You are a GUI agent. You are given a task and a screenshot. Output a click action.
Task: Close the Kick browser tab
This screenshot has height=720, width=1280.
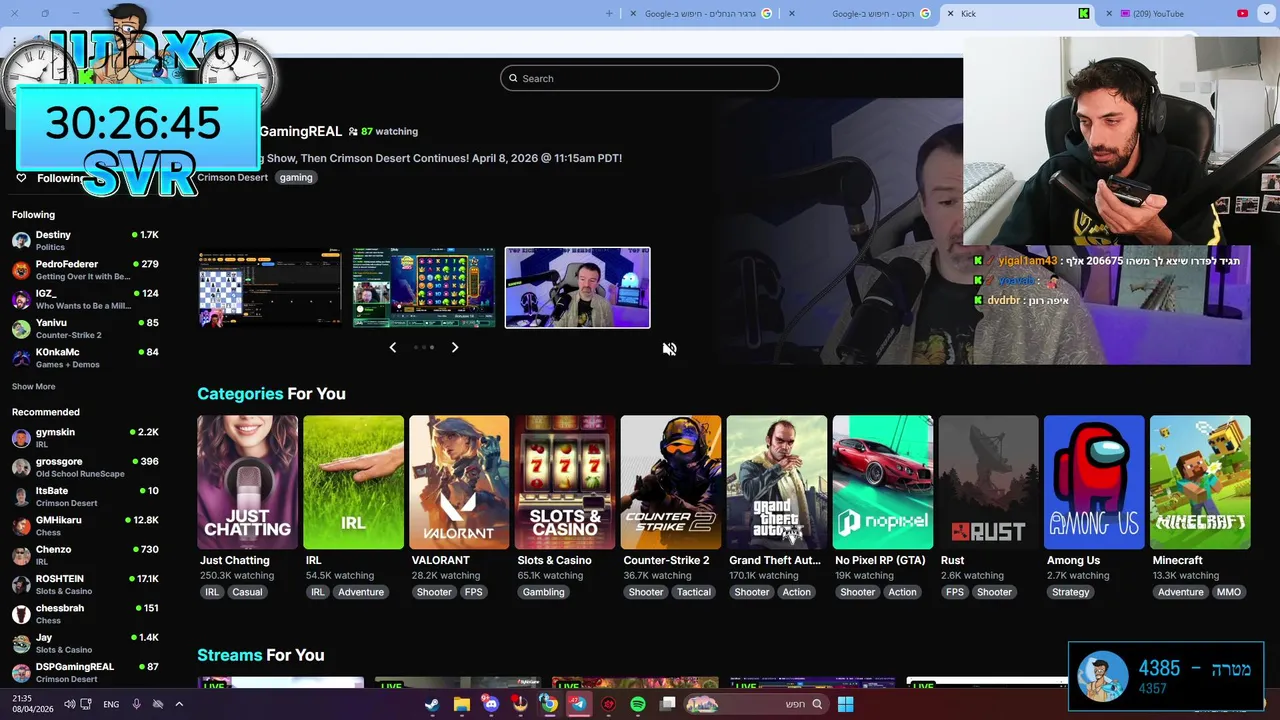[950, 14]
